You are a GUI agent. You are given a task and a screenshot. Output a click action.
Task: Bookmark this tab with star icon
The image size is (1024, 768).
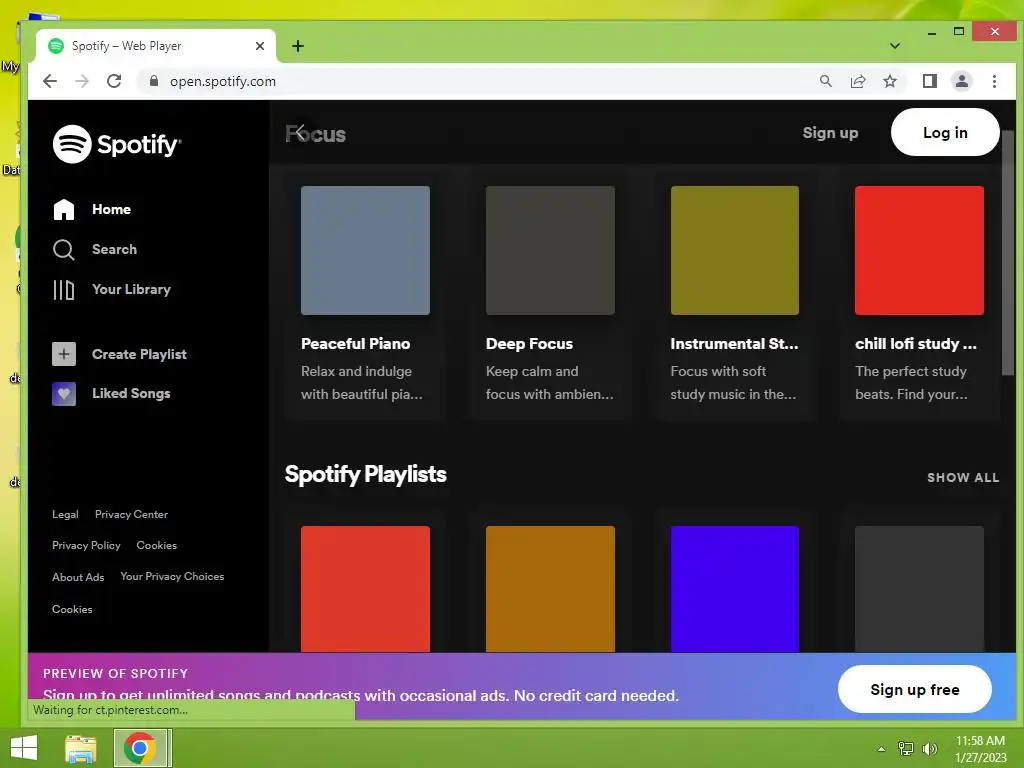pyautogui.click(x=889, y=81)
